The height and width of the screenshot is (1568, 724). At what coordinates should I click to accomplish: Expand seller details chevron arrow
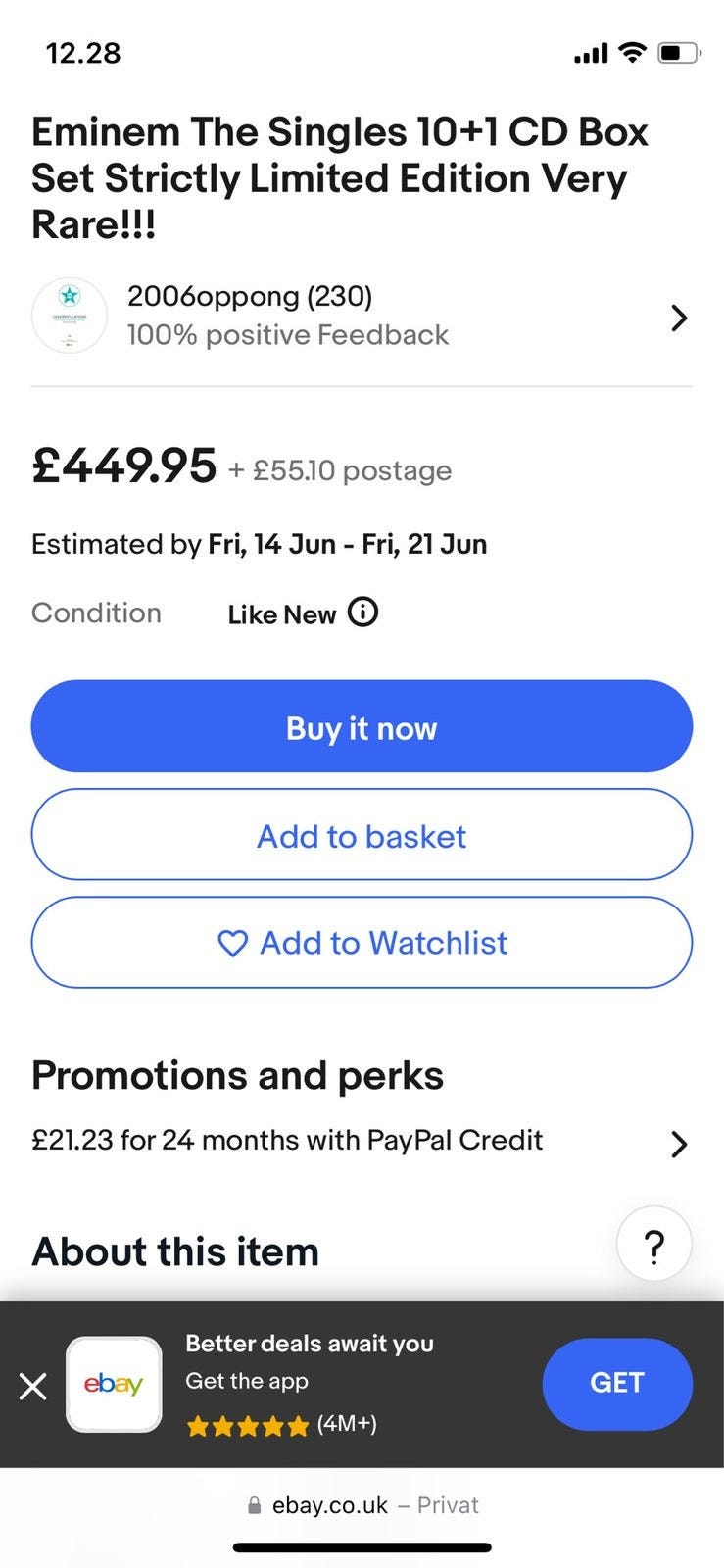coord(679,318)
